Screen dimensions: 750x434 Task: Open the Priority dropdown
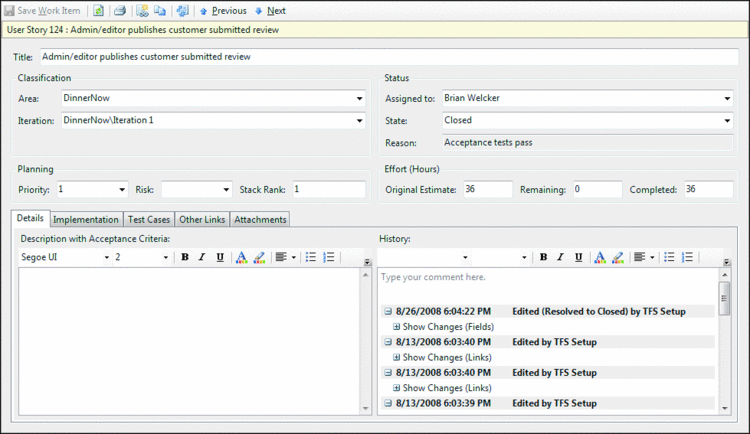point(122,189)
